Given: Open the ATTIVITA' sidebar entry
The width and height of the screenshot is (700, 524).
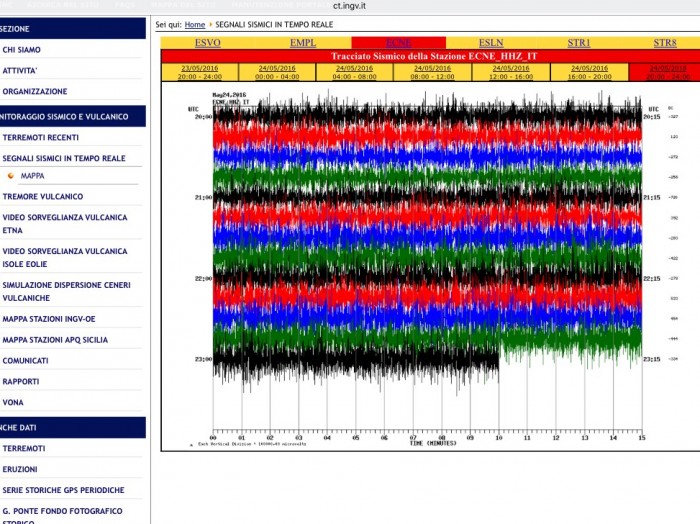Looking at the screenshot, I should coord(20,71).
